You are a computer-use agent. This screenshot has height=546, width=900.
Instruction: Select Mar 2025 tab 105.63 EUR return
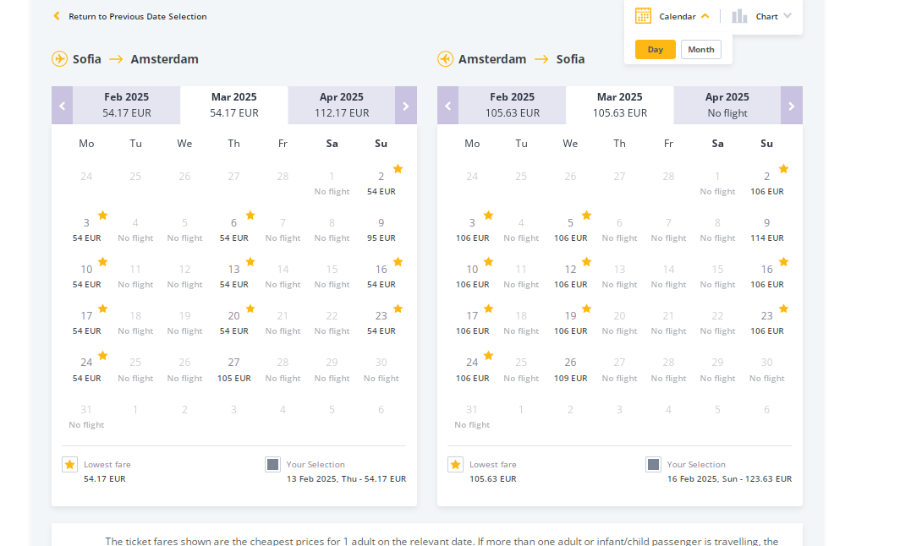[619, 105]
